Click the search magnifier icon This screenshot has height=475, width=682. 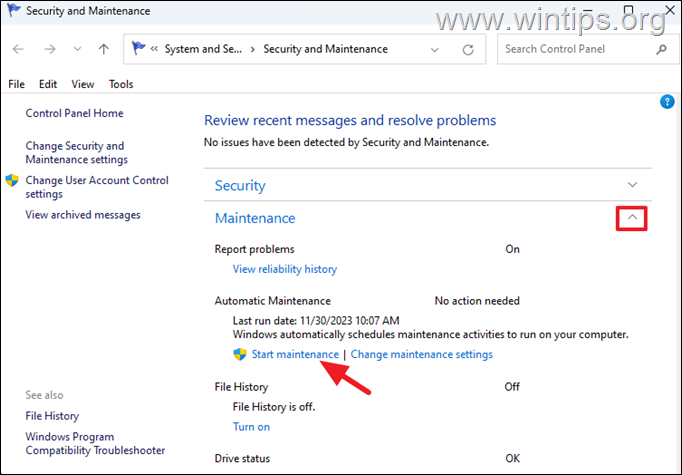click(x=661, y=49)
